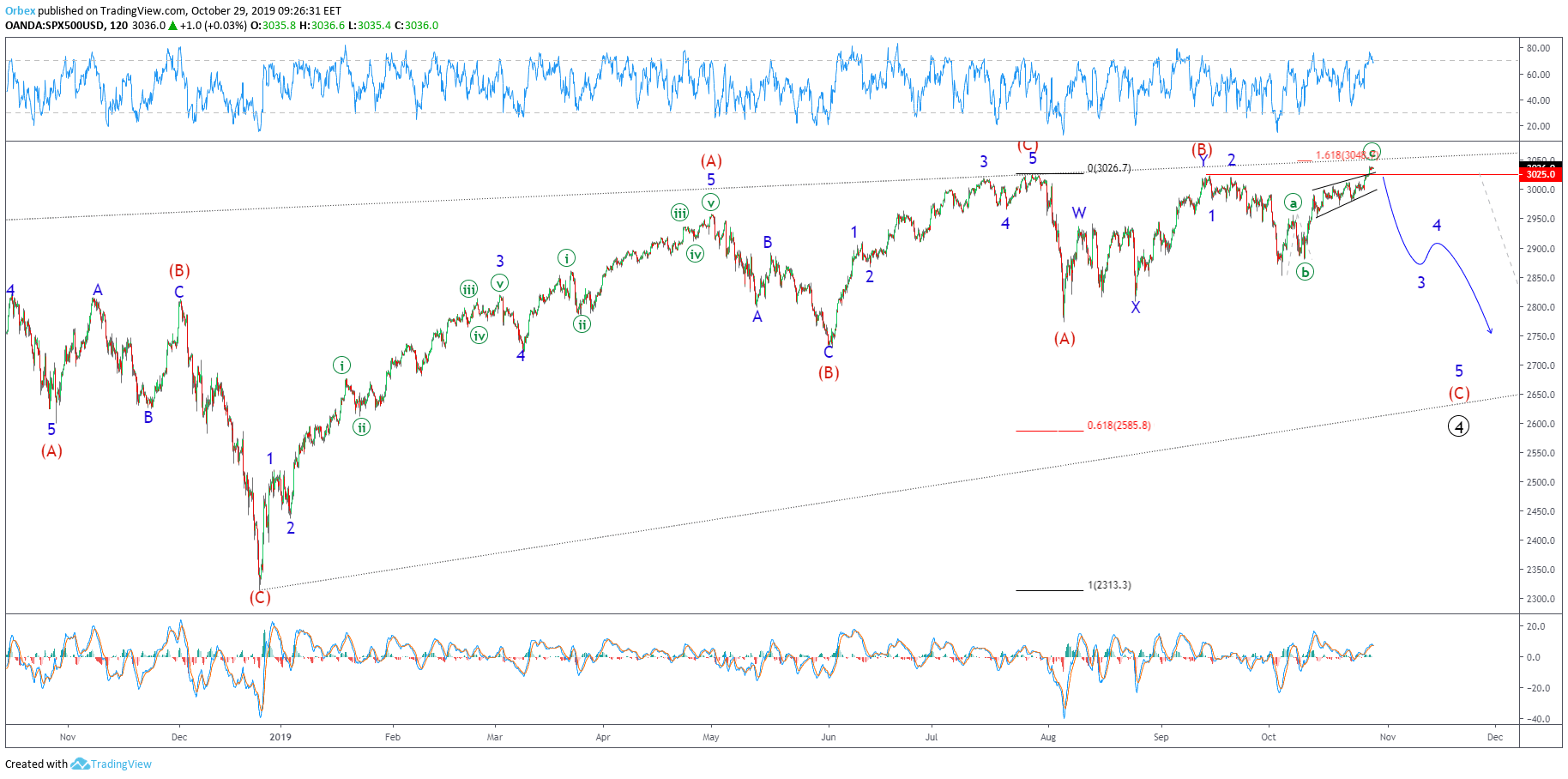The height and width of the screenshot is (779, 1568).
Task: Click the red 3025.0 price tag
Action: coord(1541,174)
